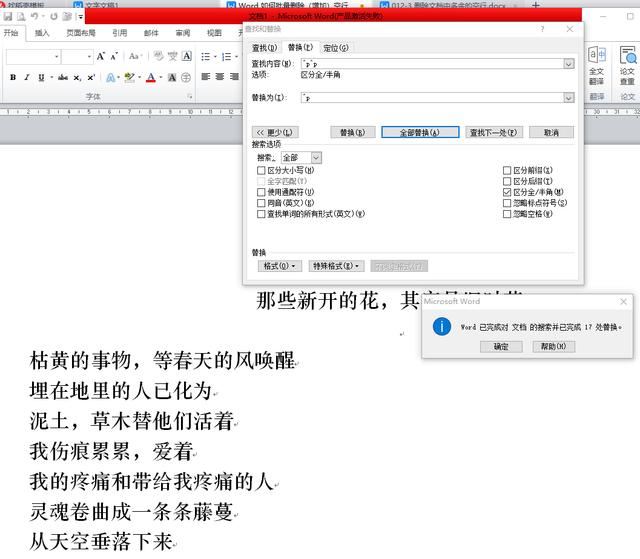The image size is (640, 559).
Task: Click the Save icon in quick access toolbar
Action: [x=7, y=16]
